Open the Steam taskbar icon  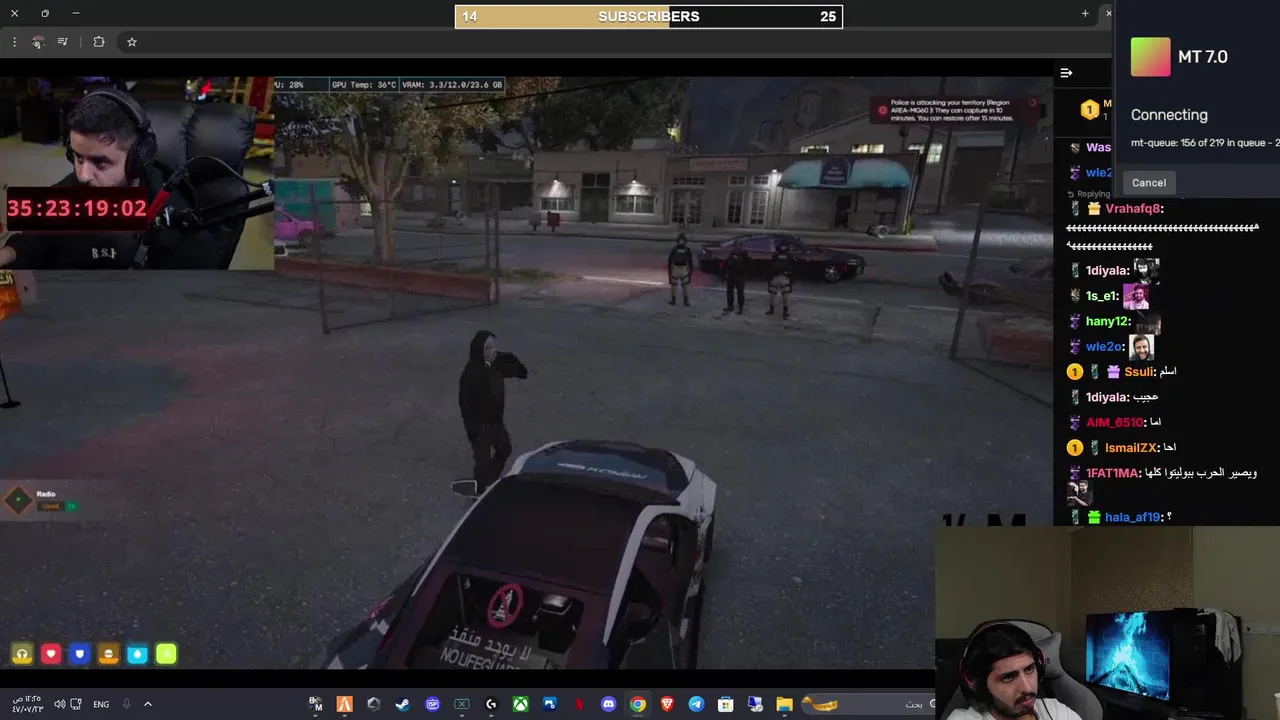click(402, 704)
